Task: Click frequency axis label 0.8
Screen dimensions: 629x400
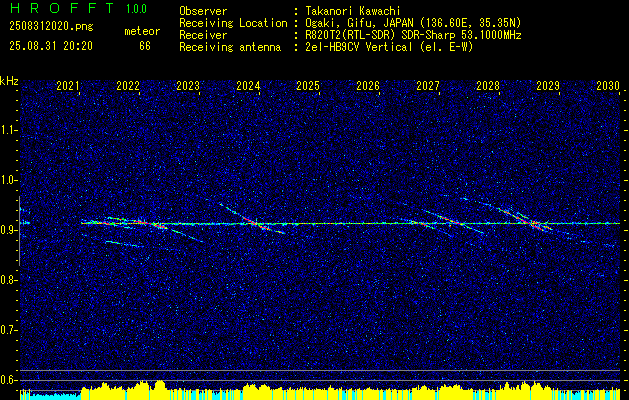Action: pyautogui.click(x=9, y=280)
